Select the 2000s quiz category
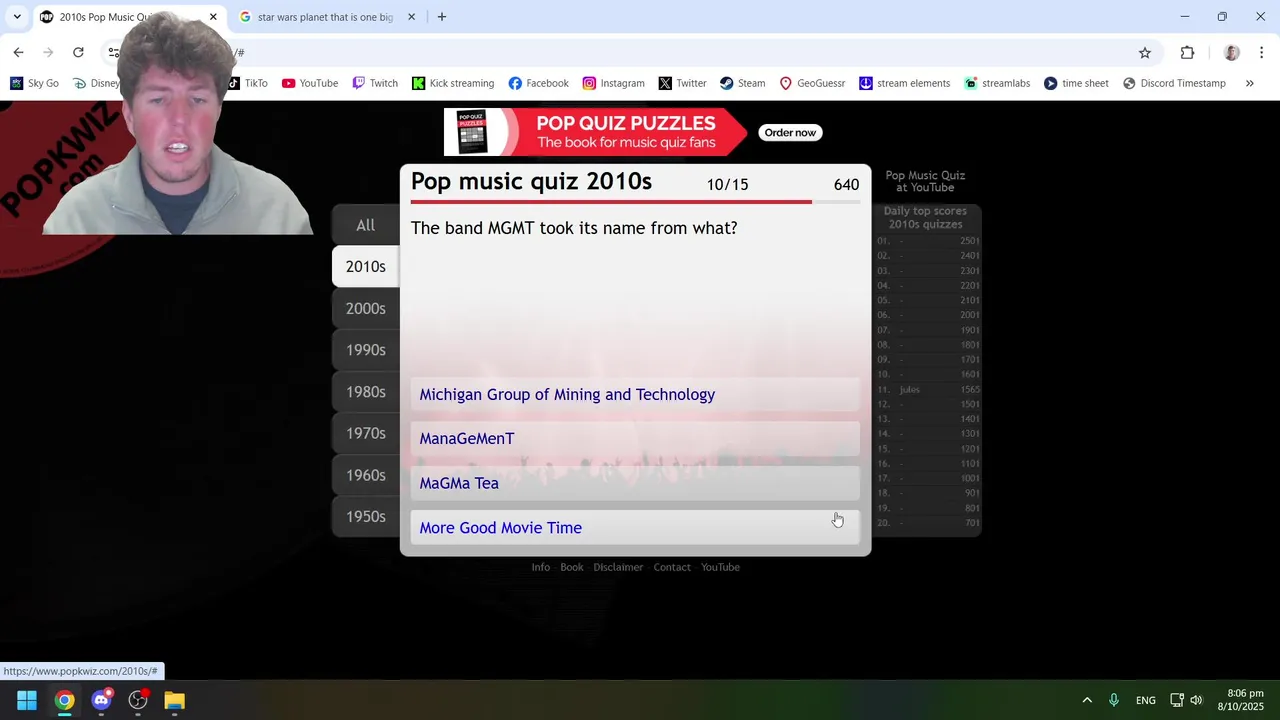Viewport: 1280px width, 720px height. pos(366,309)
